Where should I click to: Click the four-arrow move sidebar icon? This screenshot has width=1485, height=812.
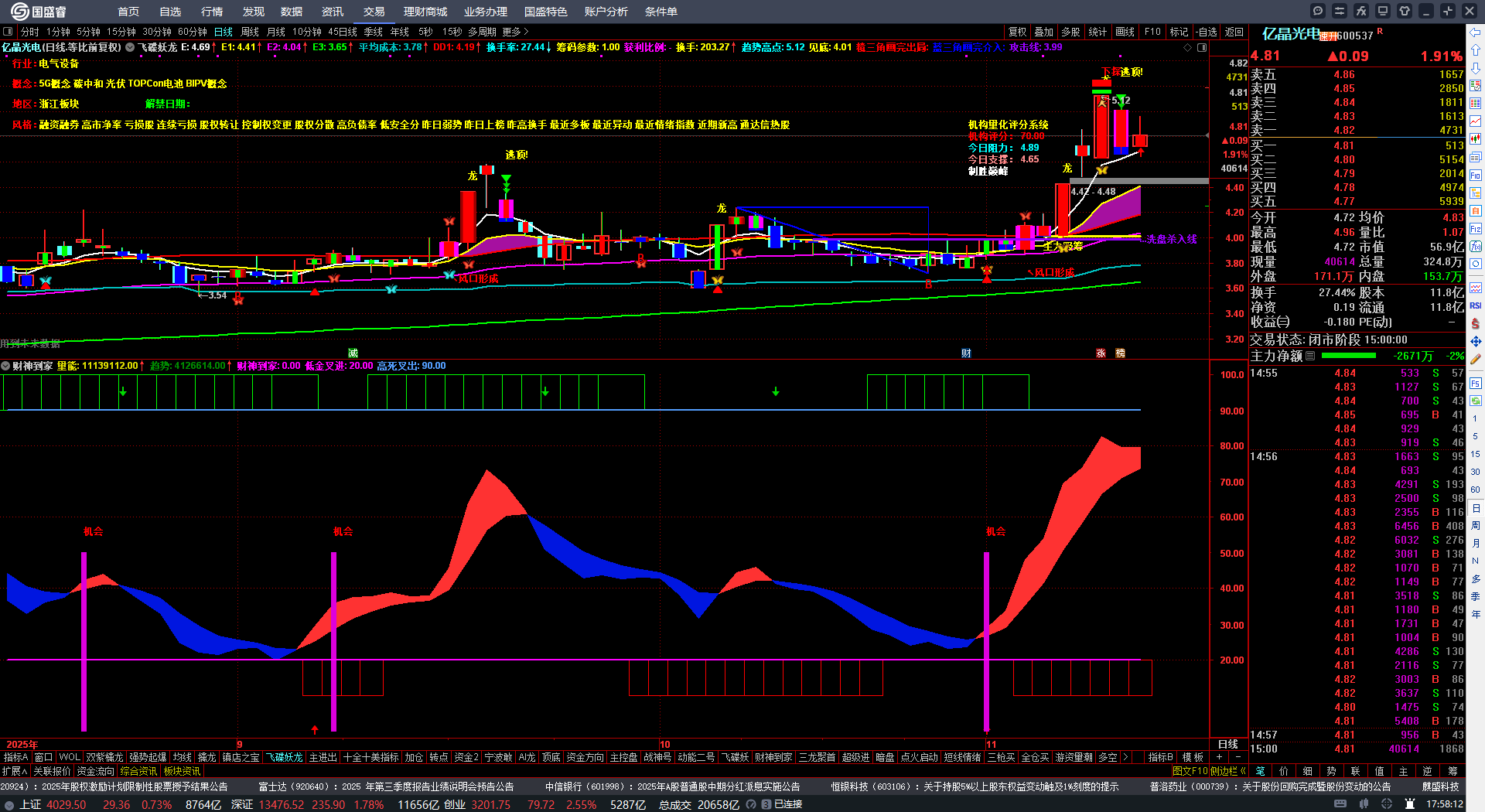click(1476, 341)
